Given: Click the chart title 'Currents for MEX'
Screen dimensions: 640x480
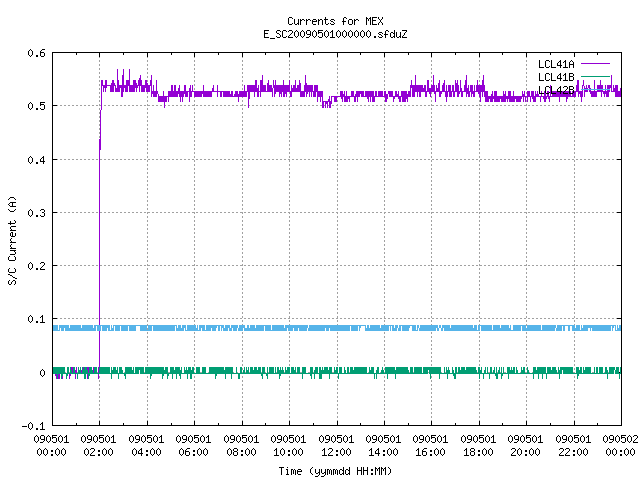Looking at the screenshot, I should click(335, 21).
